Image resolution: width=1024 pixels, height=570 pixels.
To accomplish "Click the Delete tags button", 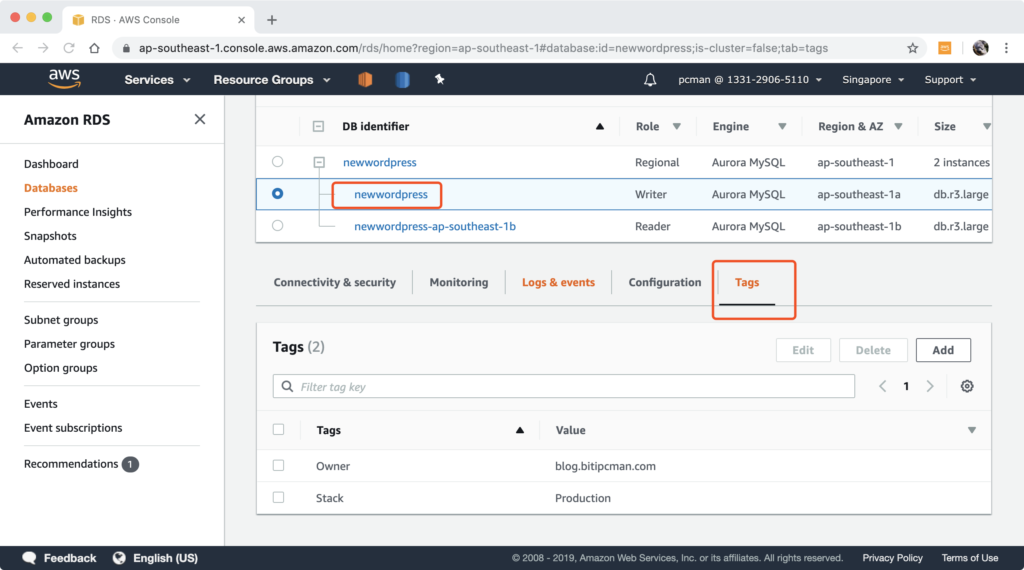I will [x=873, y=350].
